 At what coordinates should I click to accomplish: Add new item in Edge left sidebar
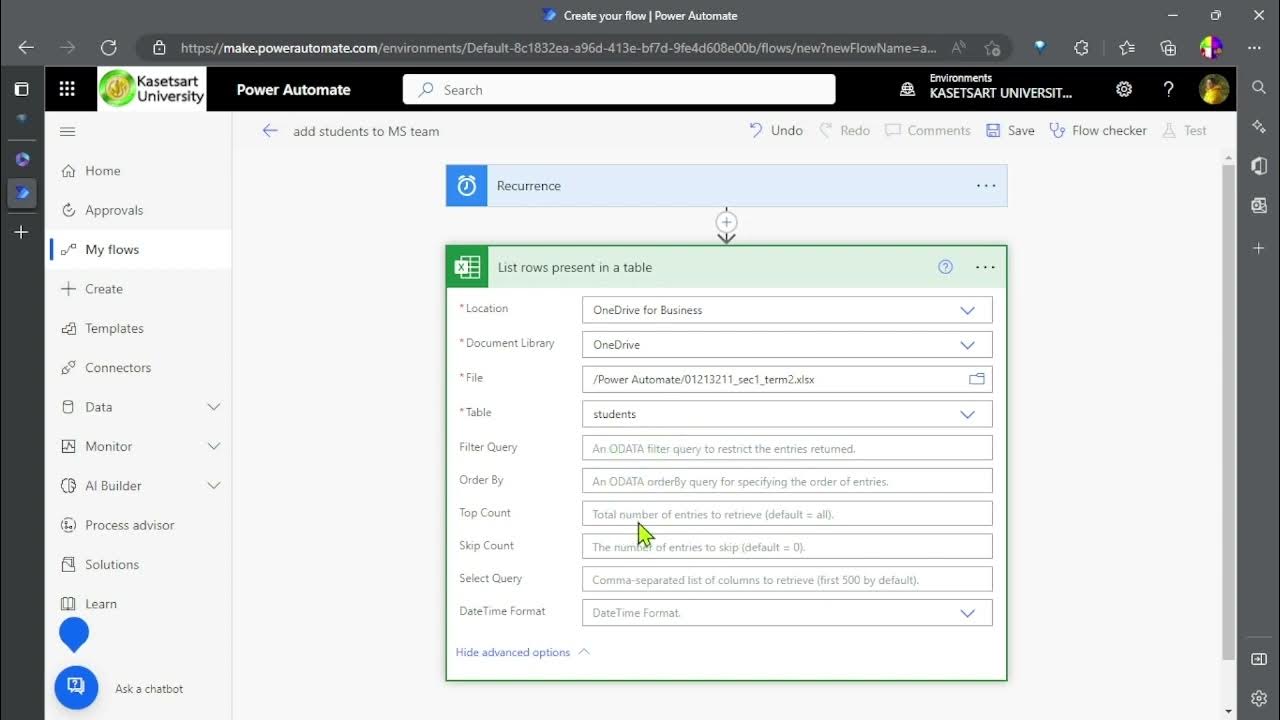tap(21, 232)
